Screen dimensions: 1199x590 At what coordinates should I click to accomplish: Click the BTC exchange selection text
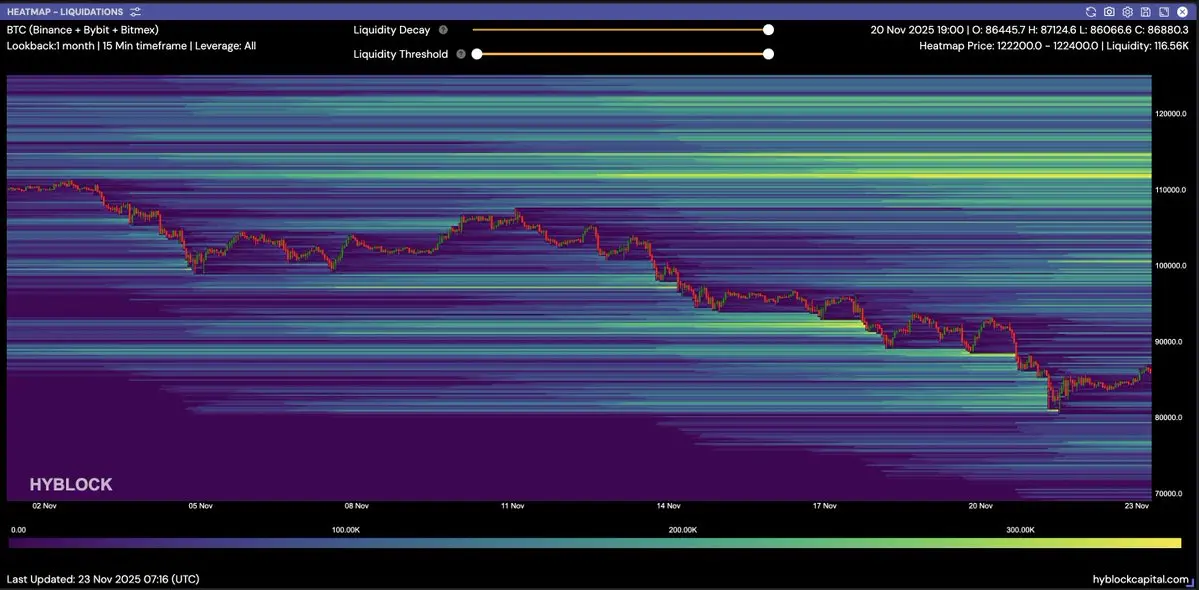[x=83, y=30]
